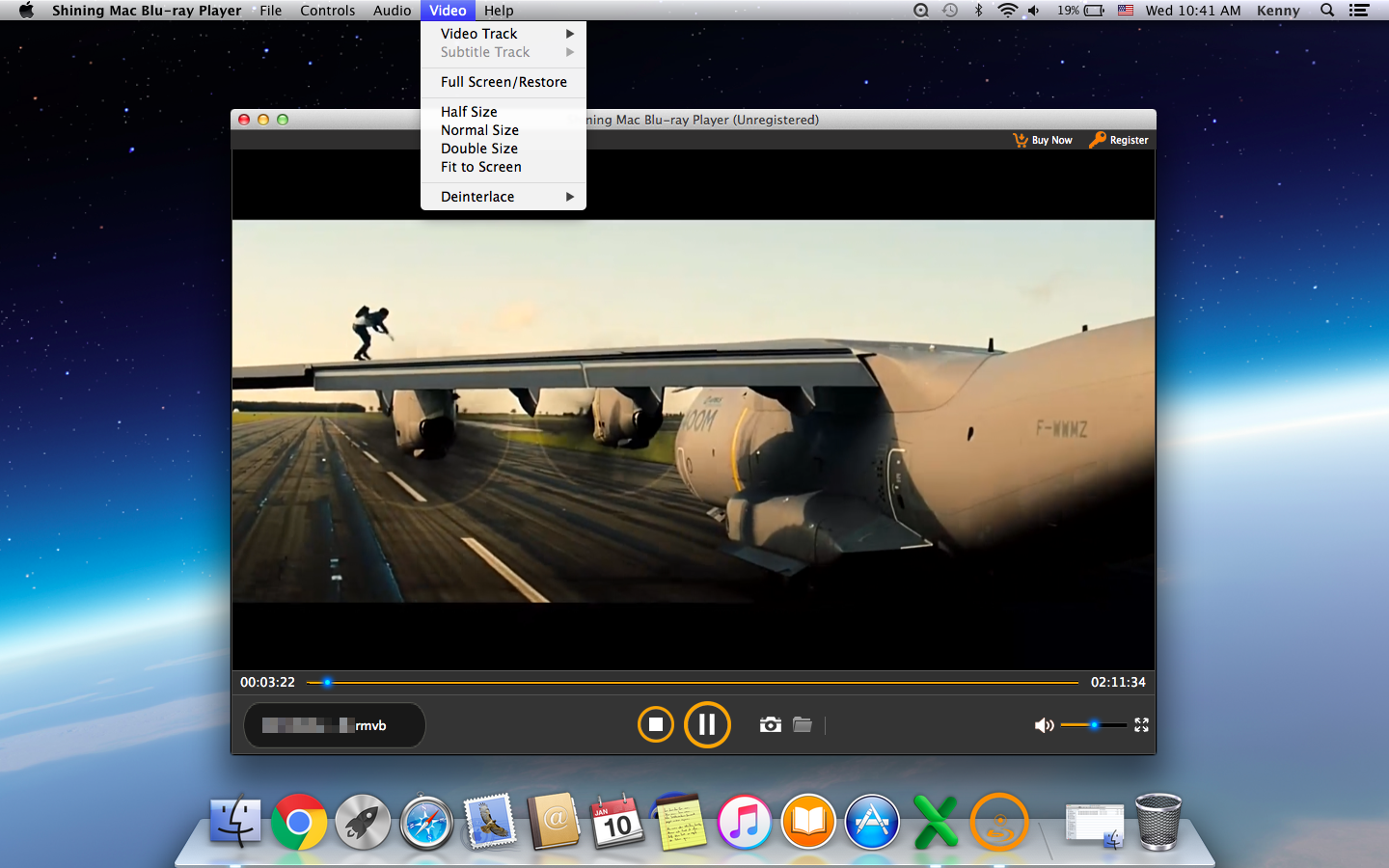
Task: Open the Trash in the Dock
Action: point(1158,822)
